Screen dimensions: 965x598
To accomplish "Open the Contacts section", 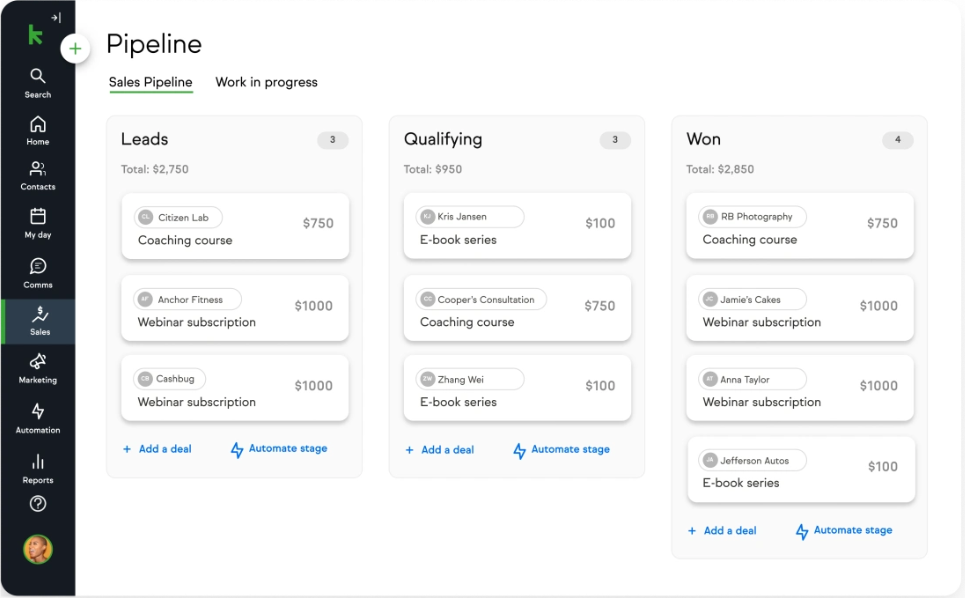I will point(37,175).
